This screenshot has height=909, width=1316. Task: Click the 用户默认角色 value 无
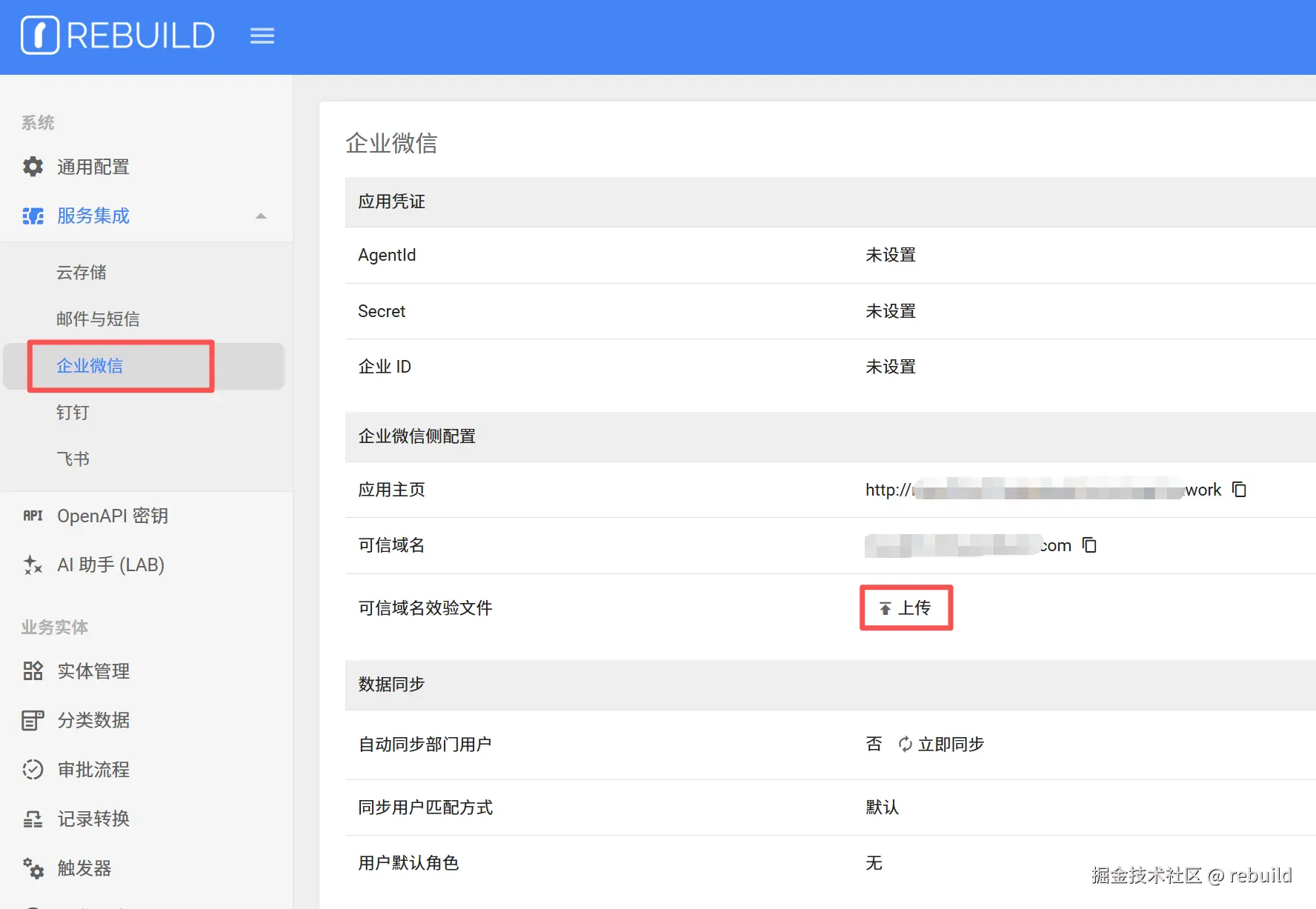click(874, 863)
